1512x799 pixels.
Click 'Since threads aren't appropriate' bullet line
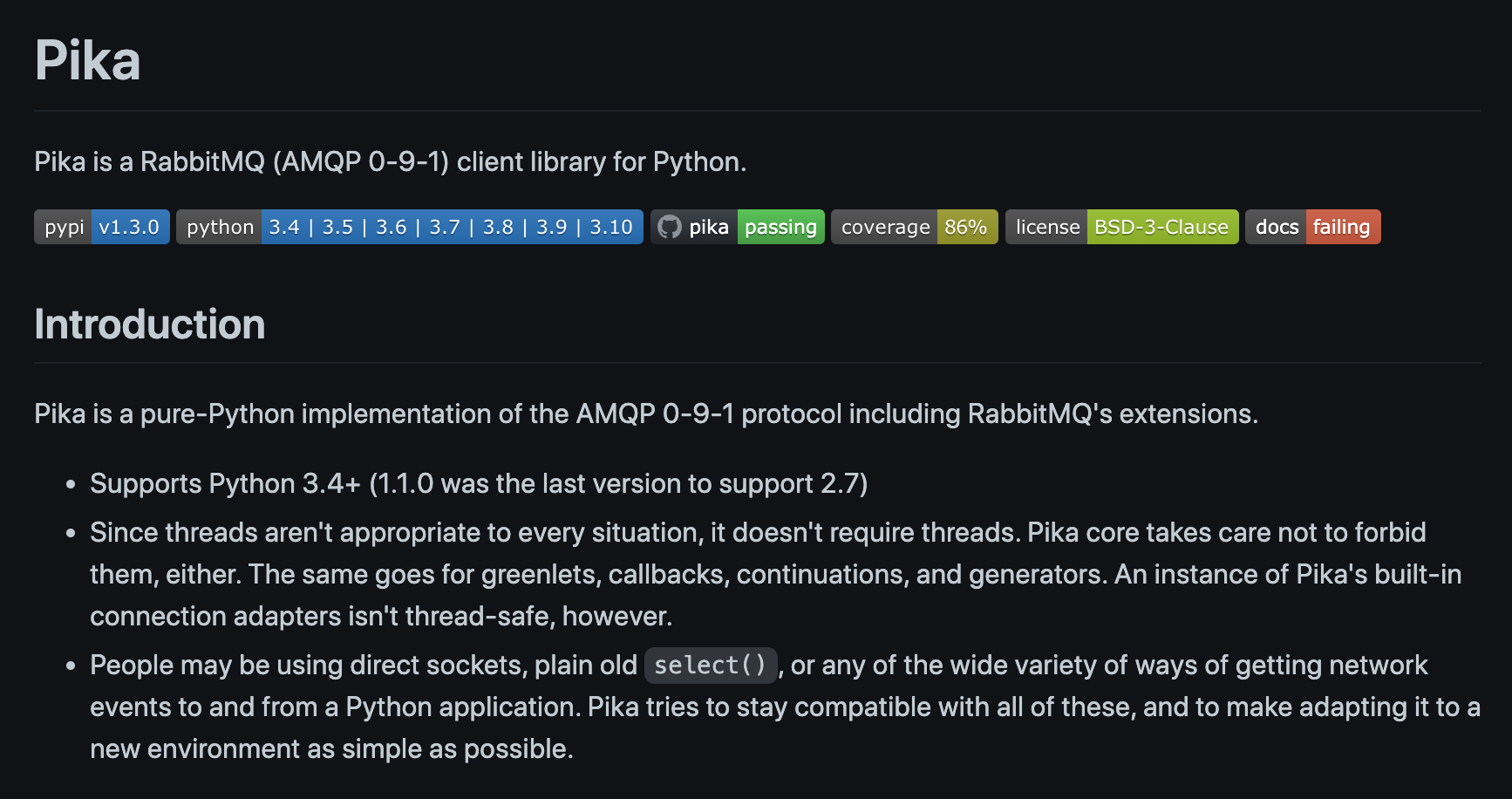[758, 533]
